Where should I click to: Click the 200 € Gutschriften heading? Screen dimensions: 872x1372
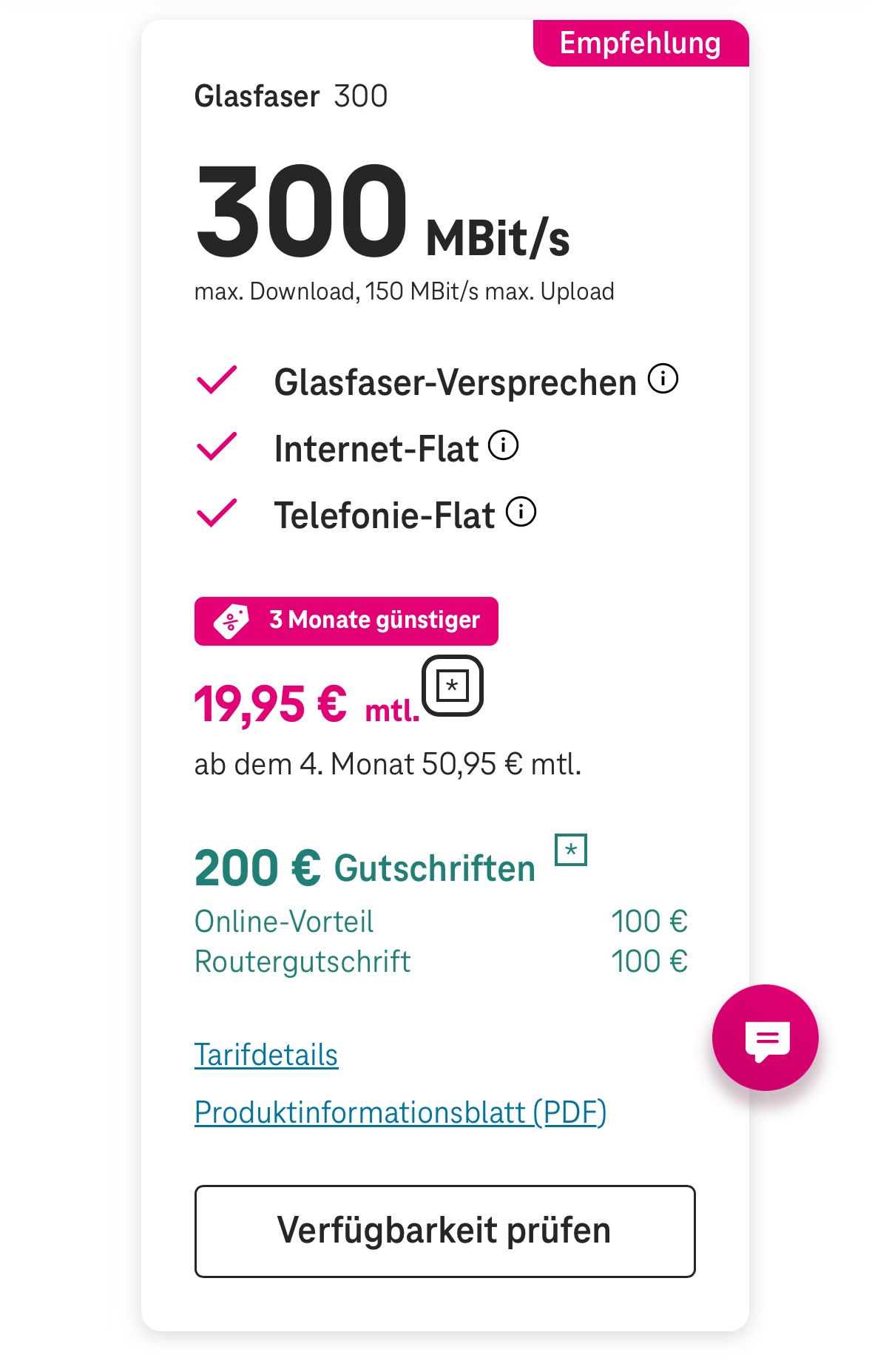tap(364, 868)
